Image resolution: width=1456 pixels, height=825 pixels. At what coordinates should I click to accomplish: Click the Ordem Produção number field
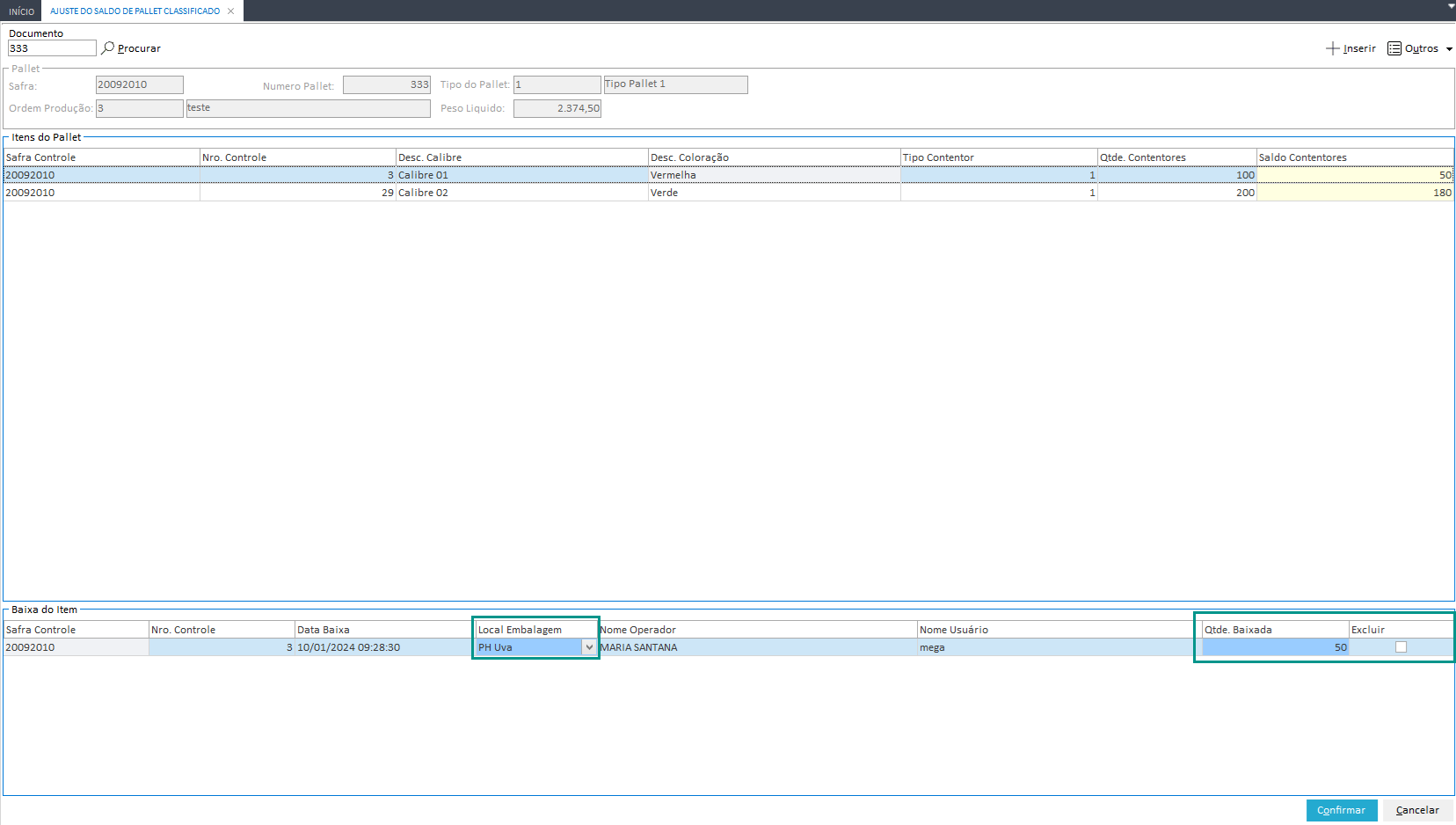140,108
